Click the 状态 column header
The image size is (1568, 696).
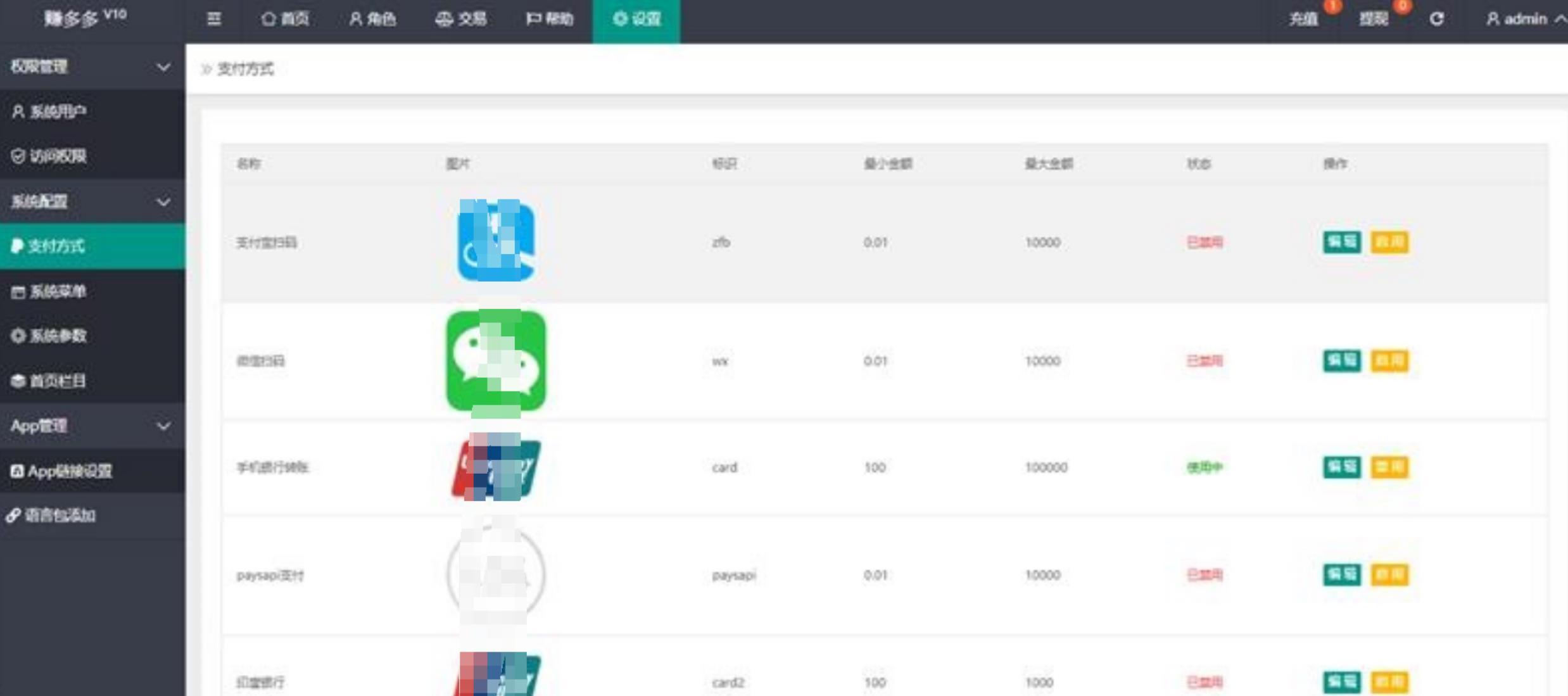tap(1198, 163)
